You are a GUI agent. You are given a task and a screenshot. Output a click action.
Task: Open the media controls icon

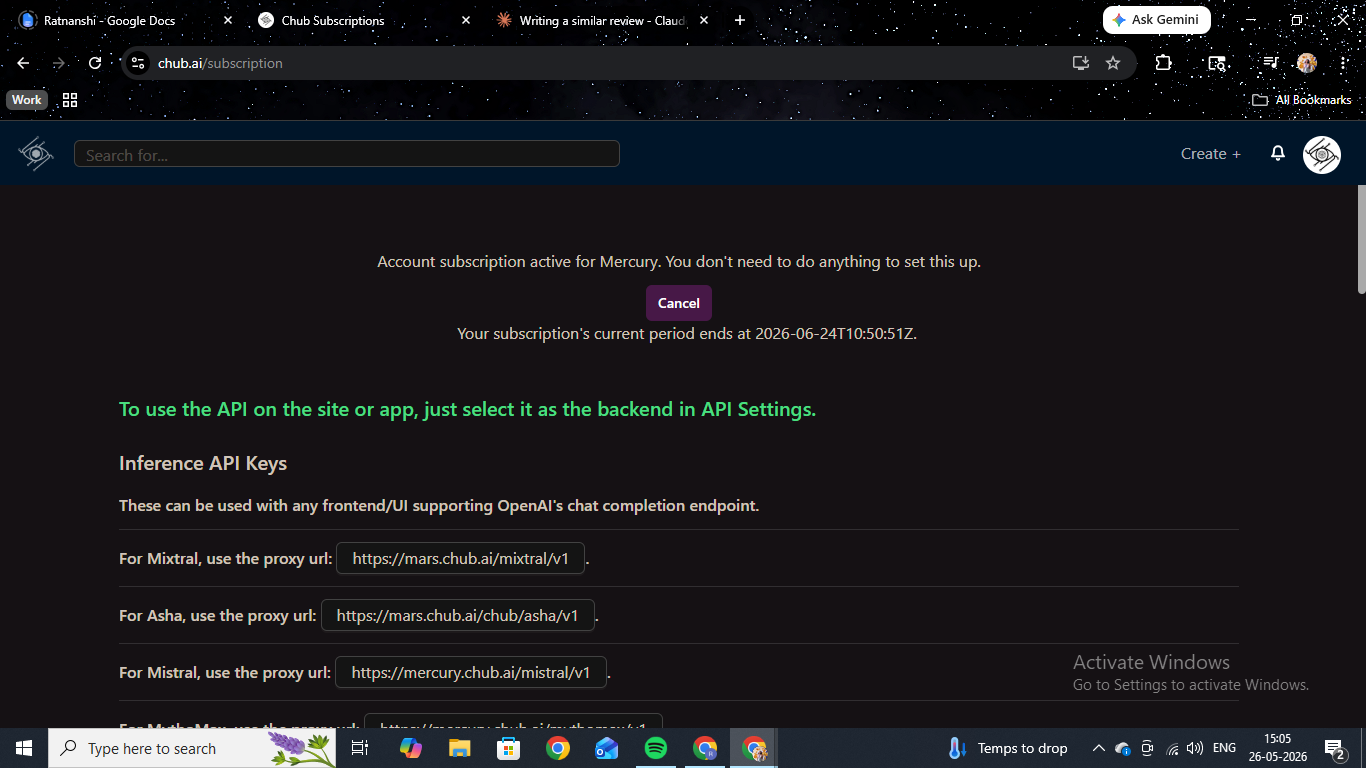tap(1270, 63)
